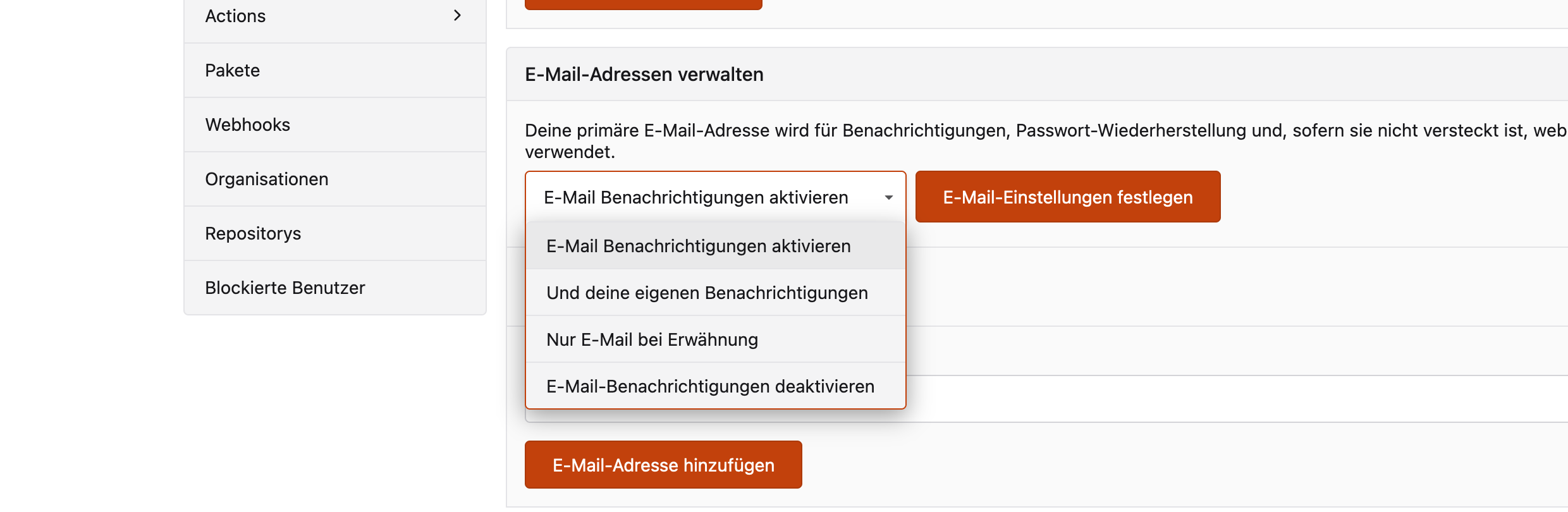This screenshot has width=1568, height=512.
Task: Click the email notification dropdown caret
Action: point(888,198)
